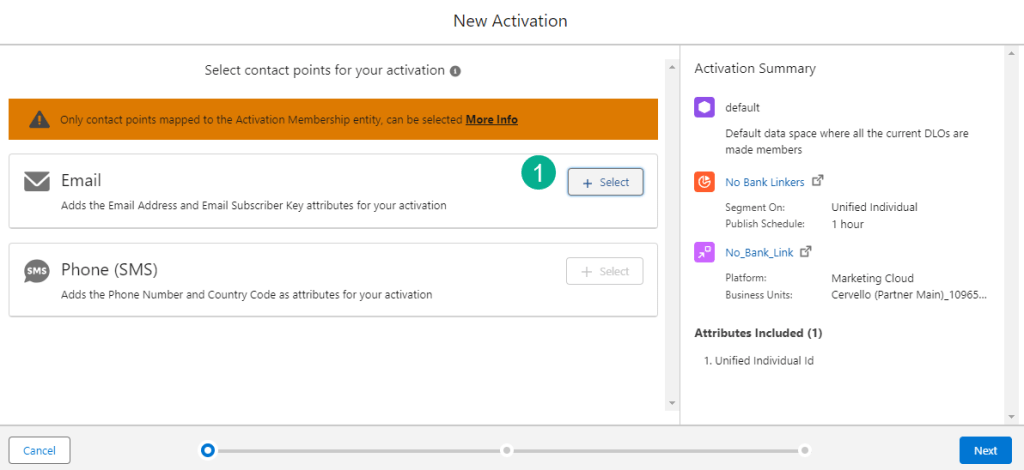Open the More Info link in warning banner
The width and height of the screenshot is (1024, 470).
[491, 119]
